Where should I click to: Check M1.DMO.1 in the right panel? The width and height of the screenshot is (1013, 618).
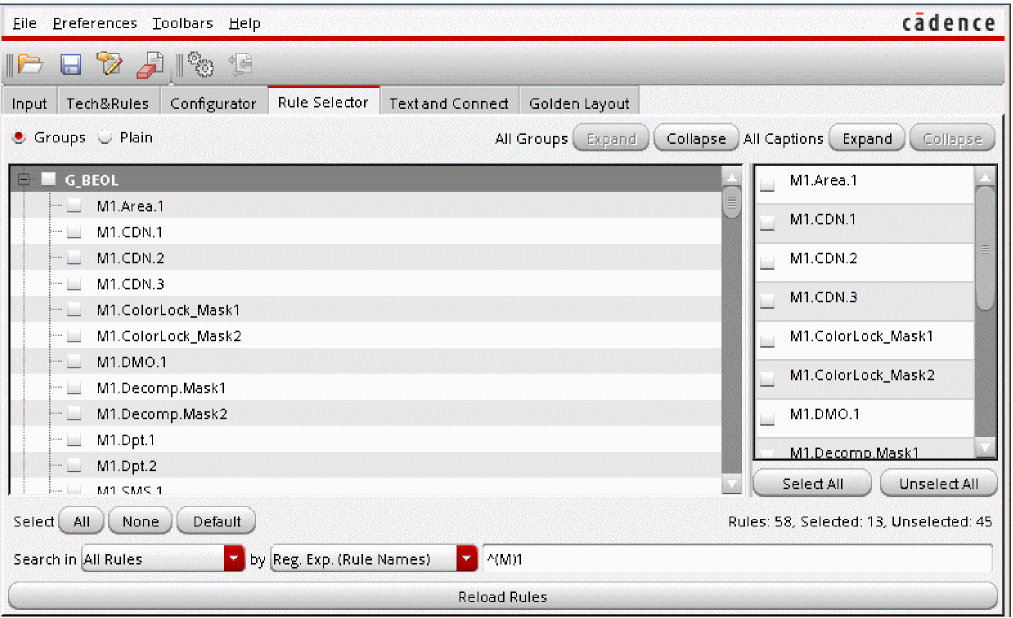tap(767, 418)
